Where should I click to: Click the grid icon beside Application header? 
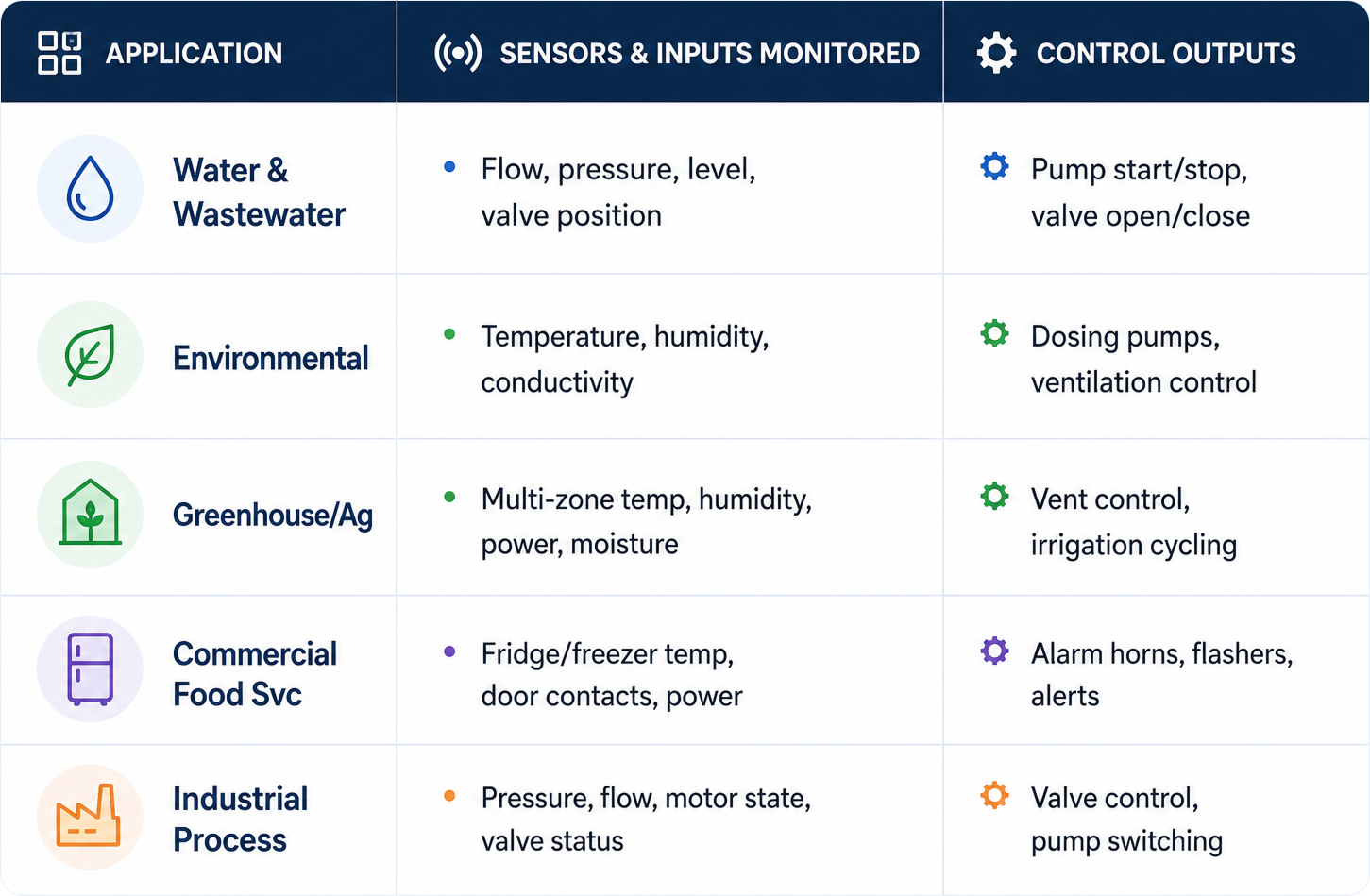[59, 53]
